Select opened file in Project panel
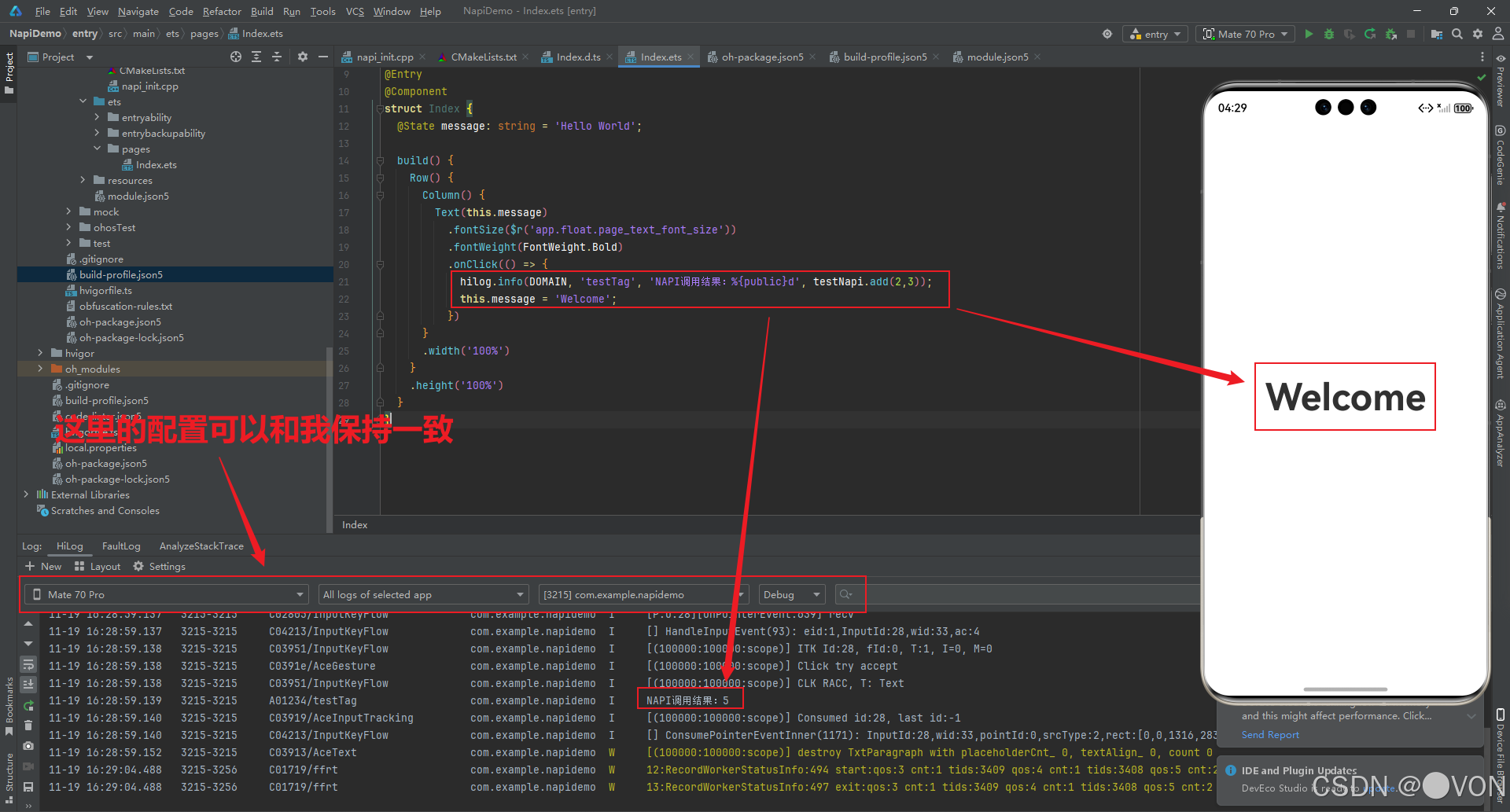This screenshot has width=1510, height=812. click(x=236, y=57)
